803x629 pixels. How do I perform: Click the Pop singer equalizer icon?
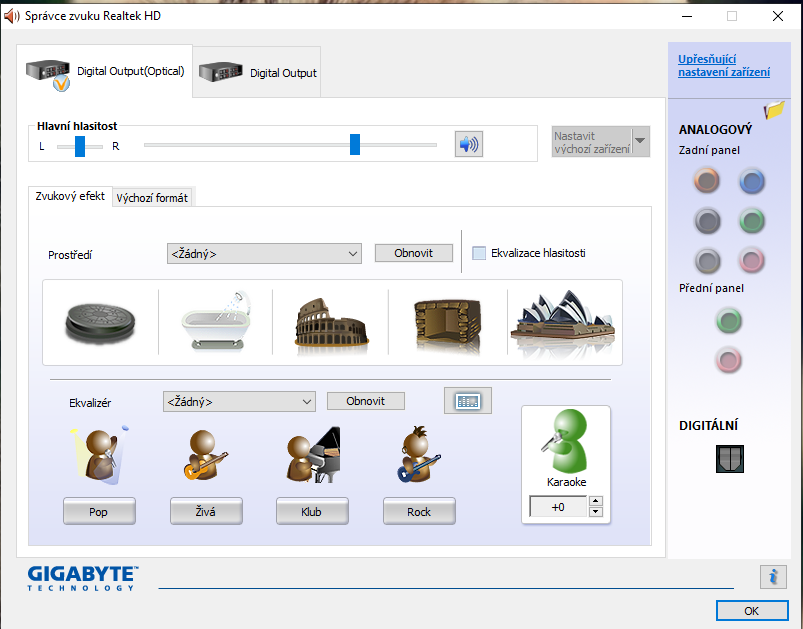100,456
